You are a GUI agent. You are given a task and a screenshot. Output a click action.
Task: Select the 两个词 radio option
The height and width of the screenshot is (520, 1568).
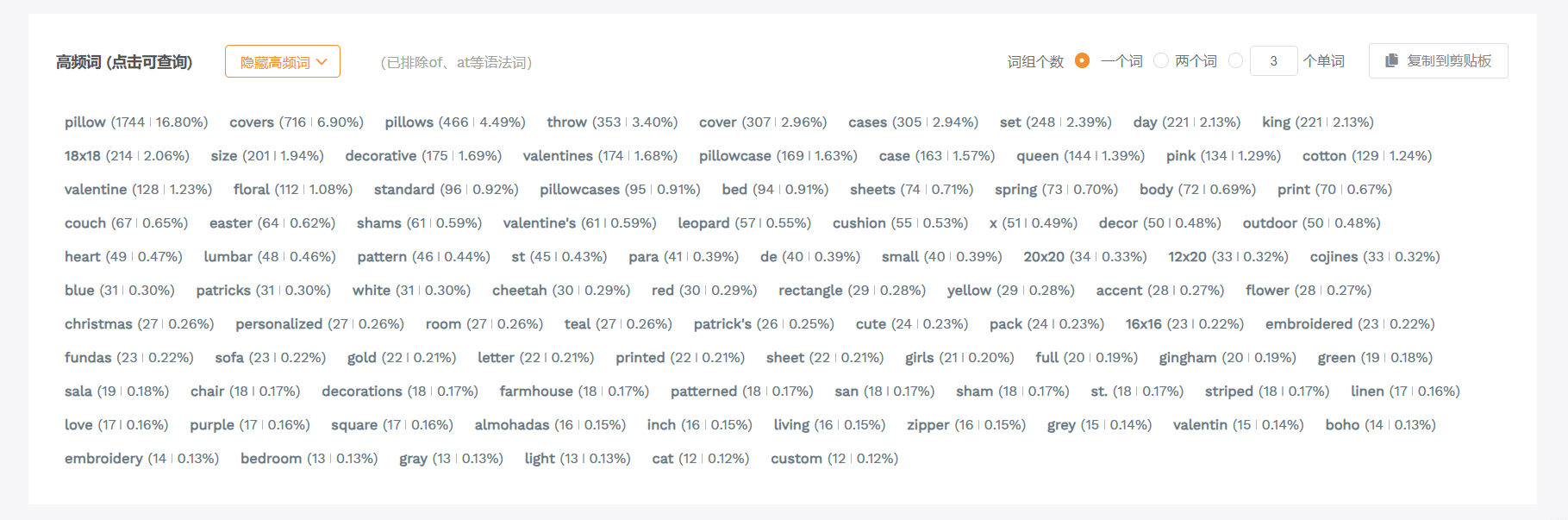(1161, 60)
